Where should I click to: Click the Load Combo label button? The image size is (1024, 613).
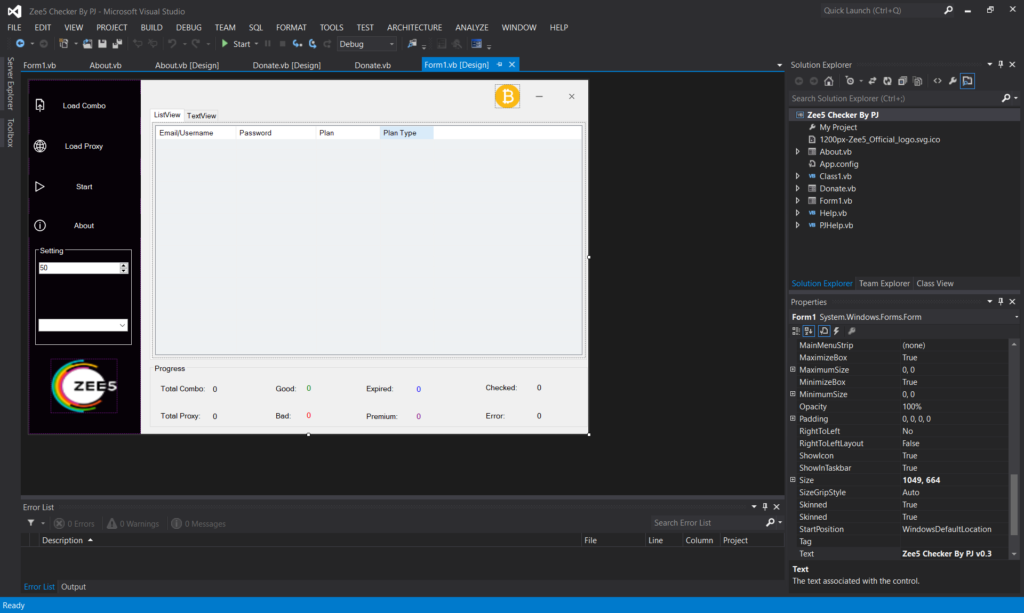[x=84, y=106]
